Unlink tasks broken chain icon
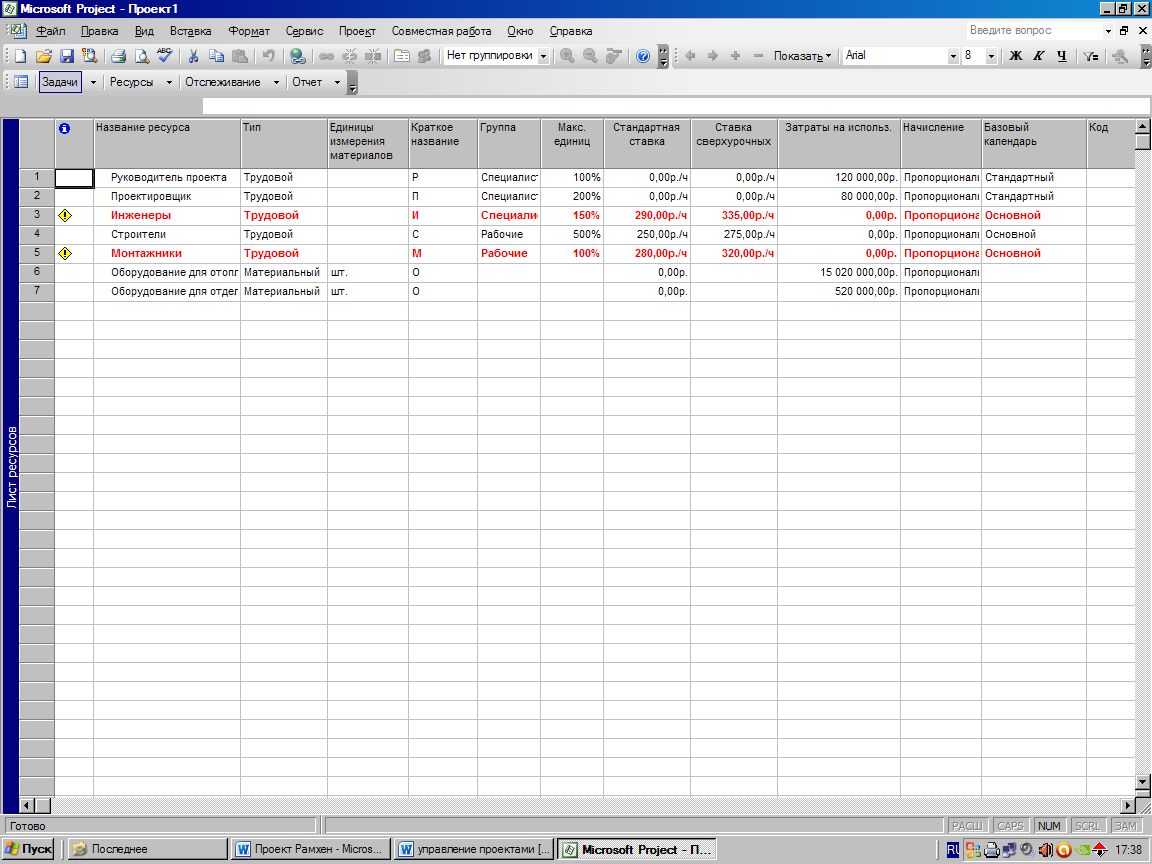Viewport: 1152px width, 864px height. [350, 56]
